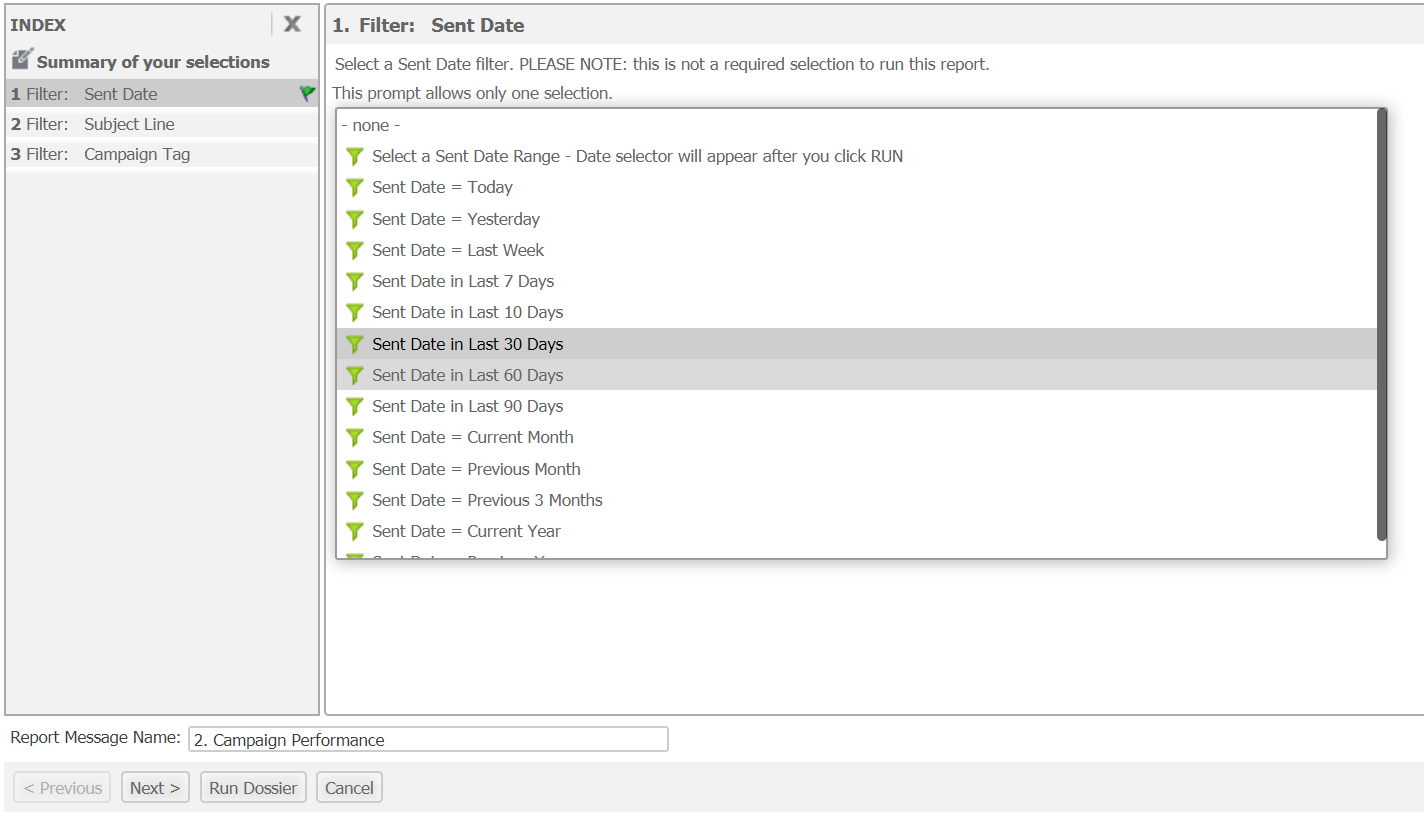Screen dimensions: 1424x827
Task: Open Summary of your selections
Action: [153, 62]
